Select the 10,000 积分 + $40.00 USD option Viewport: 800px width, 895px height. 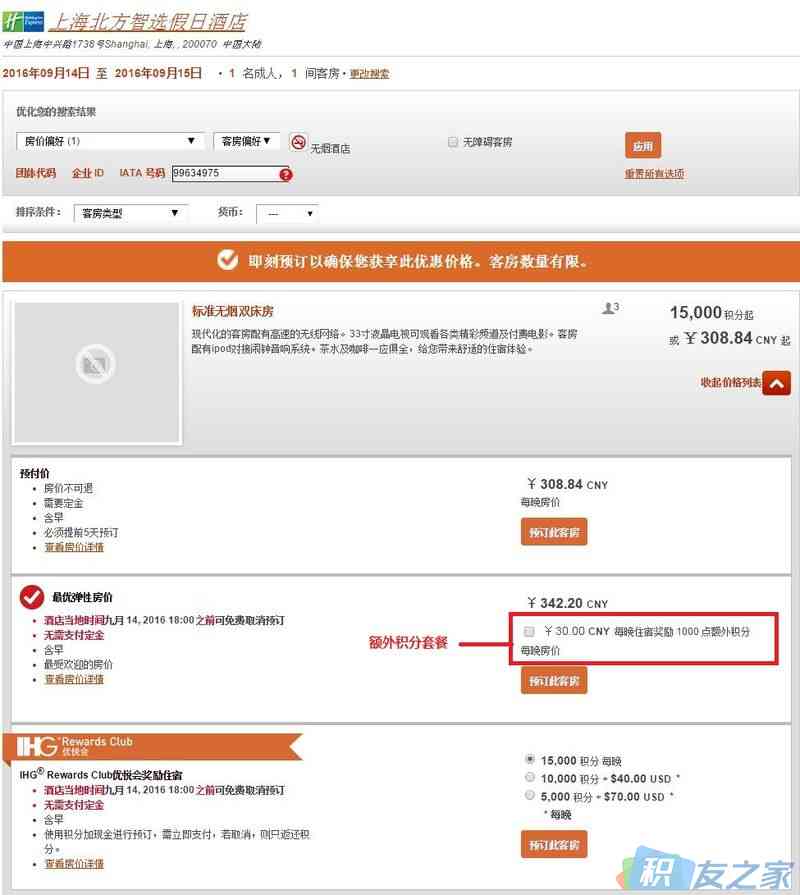[x=530, y=777]
